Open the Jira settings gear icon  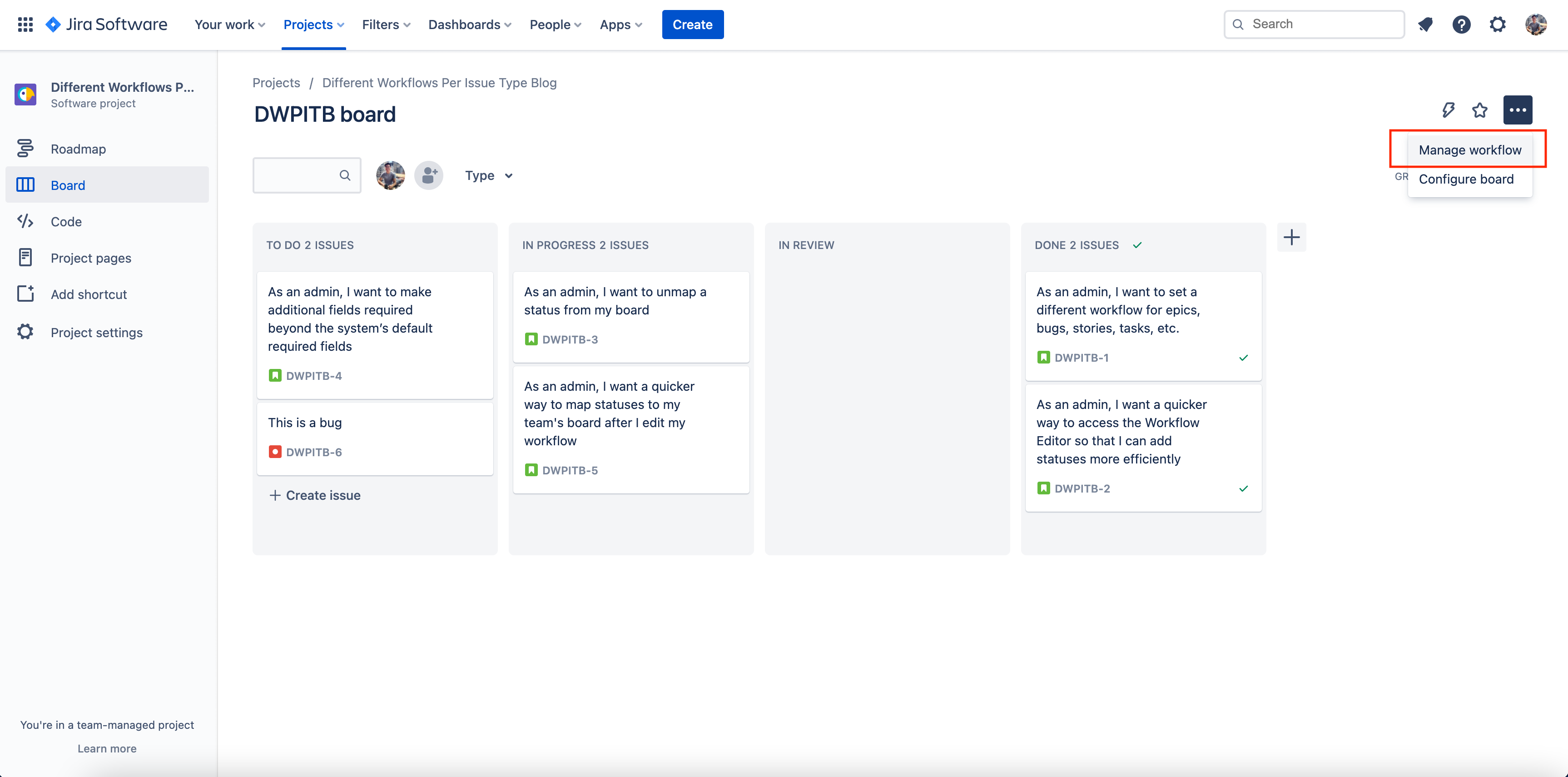click(x=1498, y=25)
